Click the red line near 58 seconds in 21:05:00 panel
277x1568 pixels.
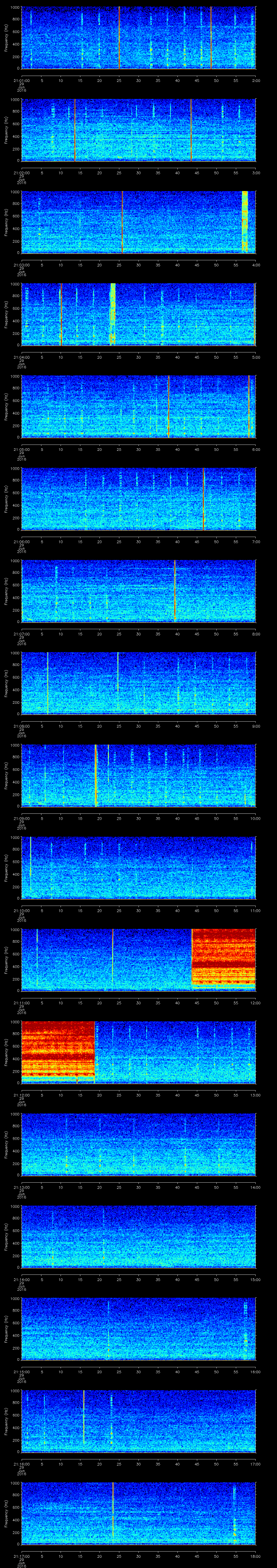click(248, 407)
